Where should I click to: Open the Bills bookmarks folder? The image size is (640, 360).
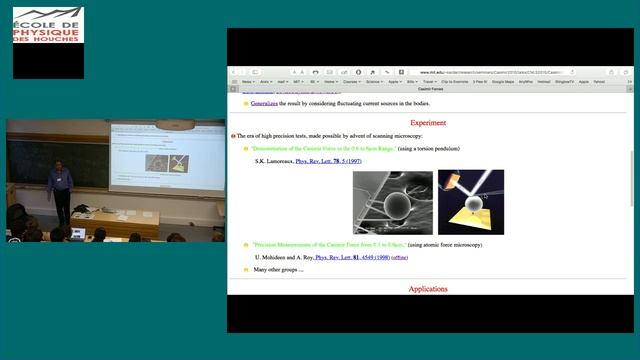coord(412,82)
